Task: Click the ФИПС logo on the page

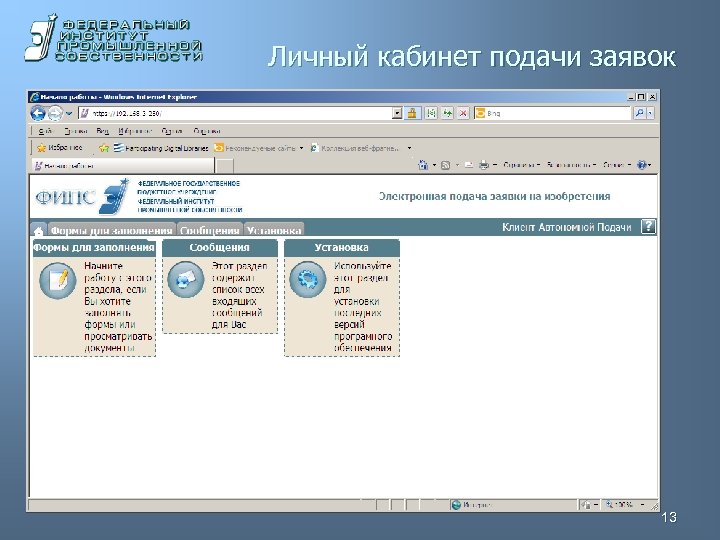Action: 82,197
